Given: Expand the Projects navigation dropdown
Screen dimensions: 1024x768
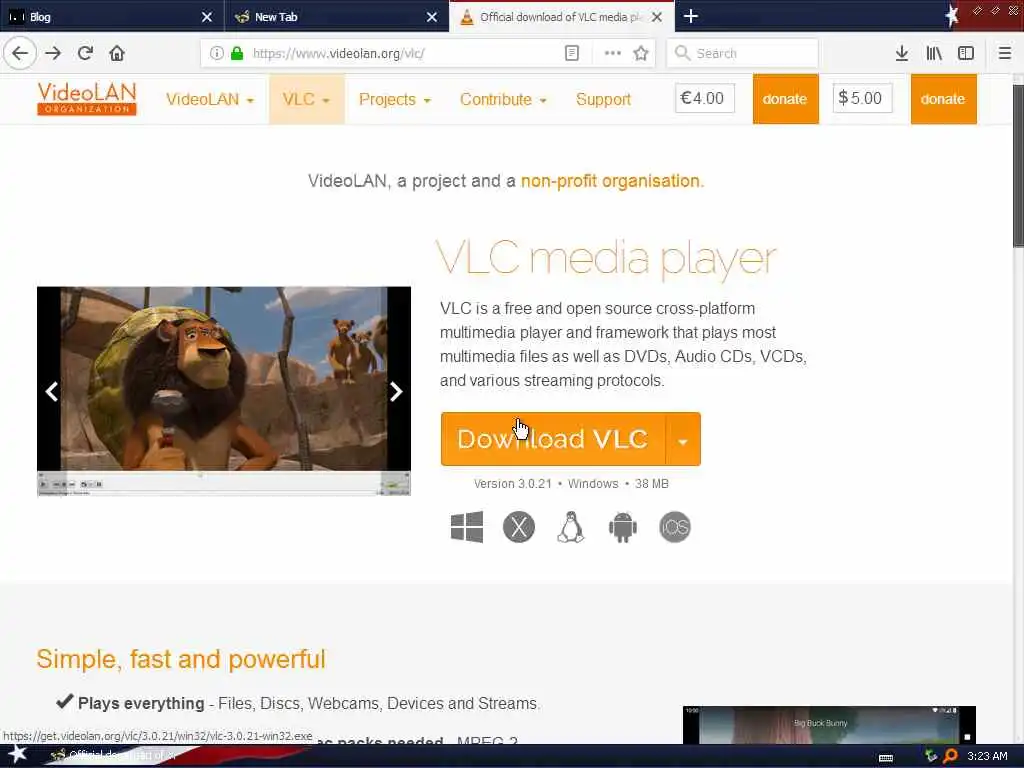Looking at the screenshot, I should 394,99.
